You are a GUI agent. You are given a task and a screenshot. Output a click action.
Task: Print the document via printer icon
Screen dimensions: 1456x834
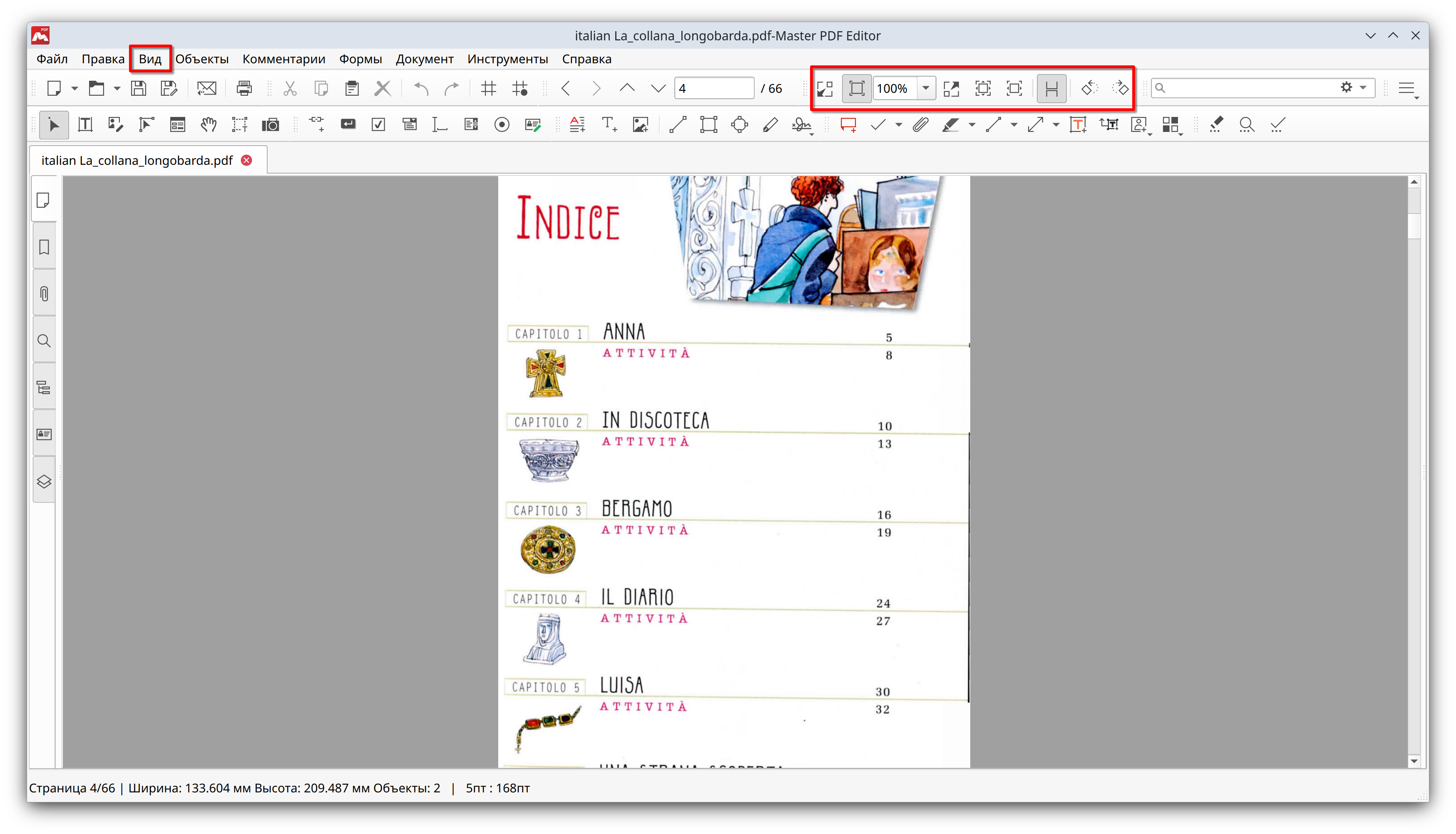pos(244,88)
